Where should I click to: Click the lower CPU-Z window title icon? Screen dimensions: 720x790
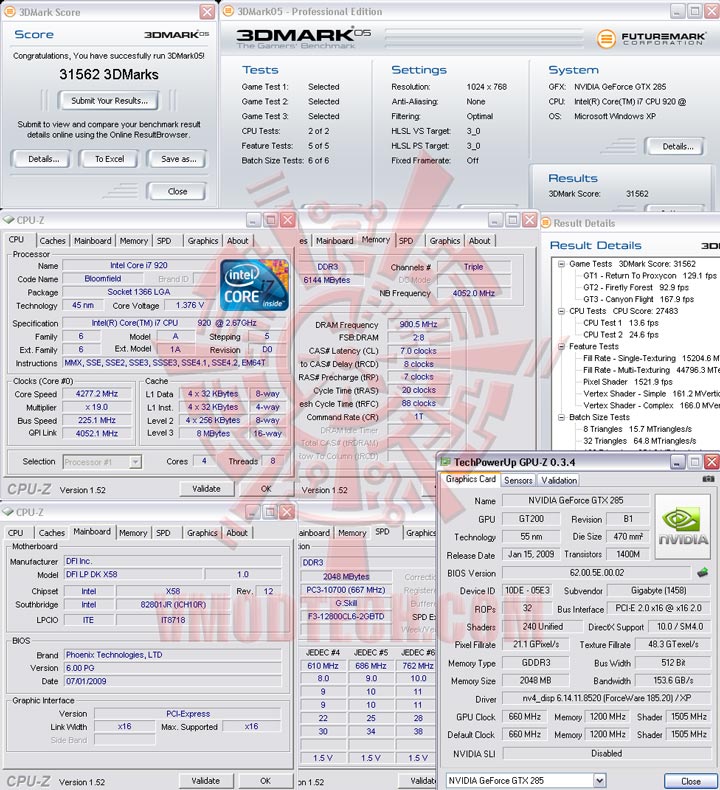coord(8,512)
